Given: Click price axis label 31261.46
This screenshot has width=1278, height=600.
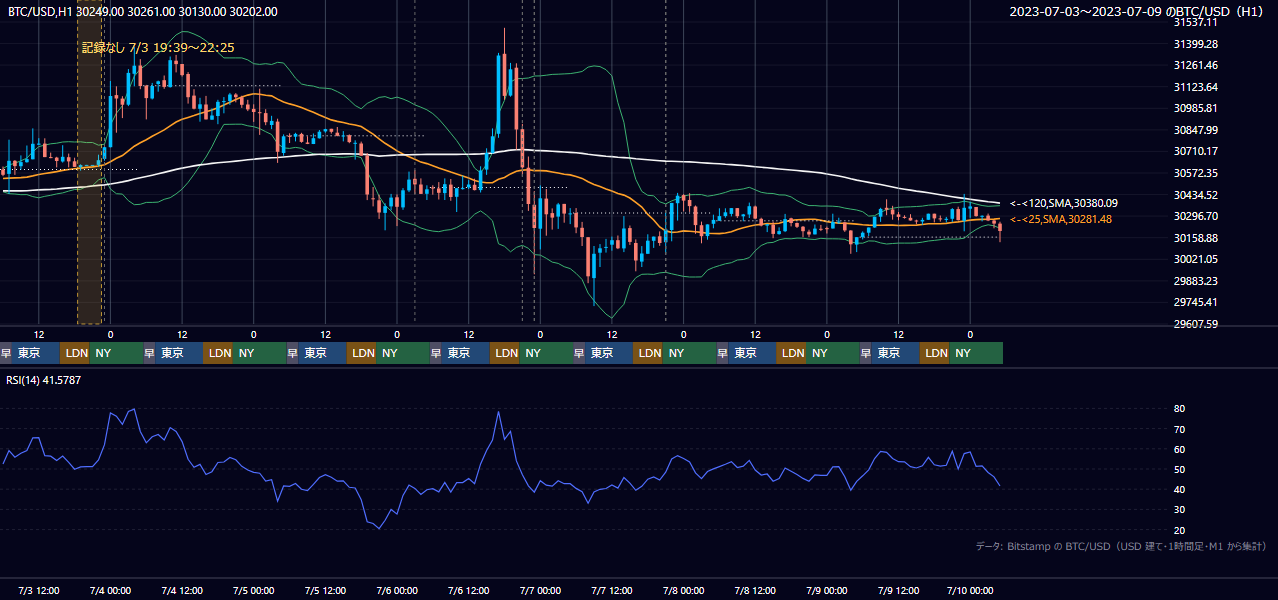Looking at the screenshot, I should [1195, 65].
